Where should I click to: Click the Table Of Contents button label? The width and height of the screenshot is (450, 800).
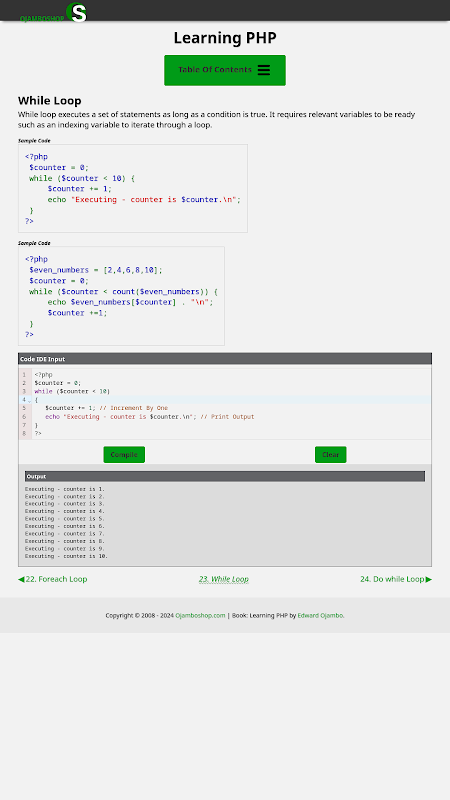(215, 70)
